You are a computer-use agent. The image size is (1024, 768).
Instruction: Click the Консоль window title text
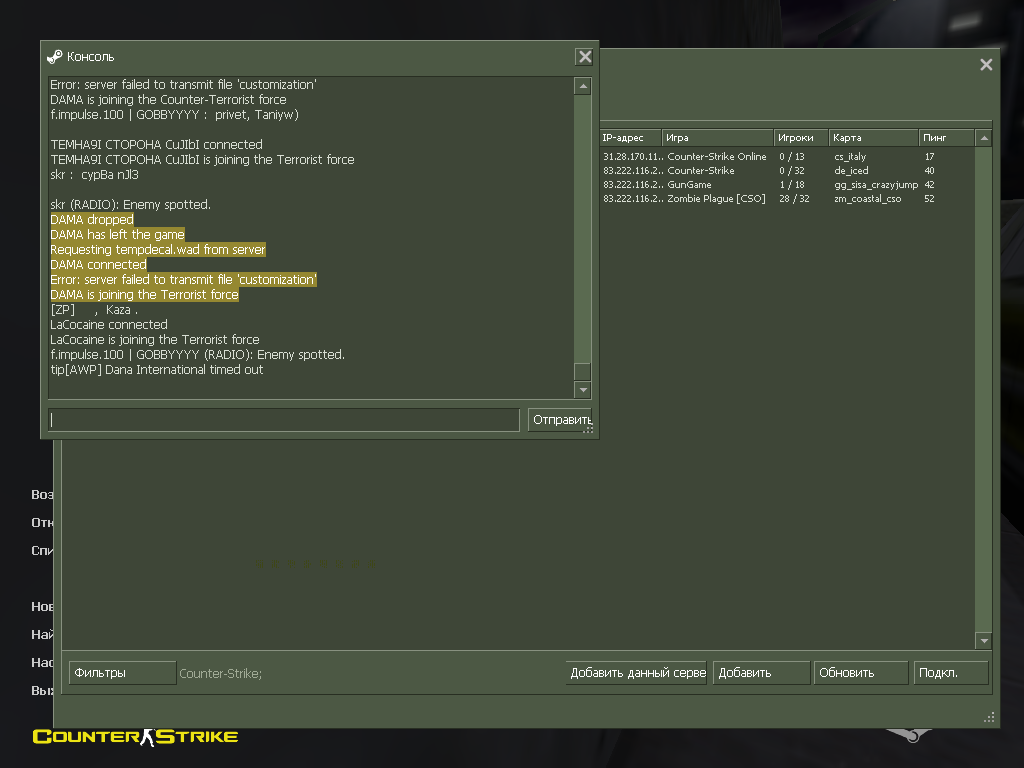pos(91,57)
